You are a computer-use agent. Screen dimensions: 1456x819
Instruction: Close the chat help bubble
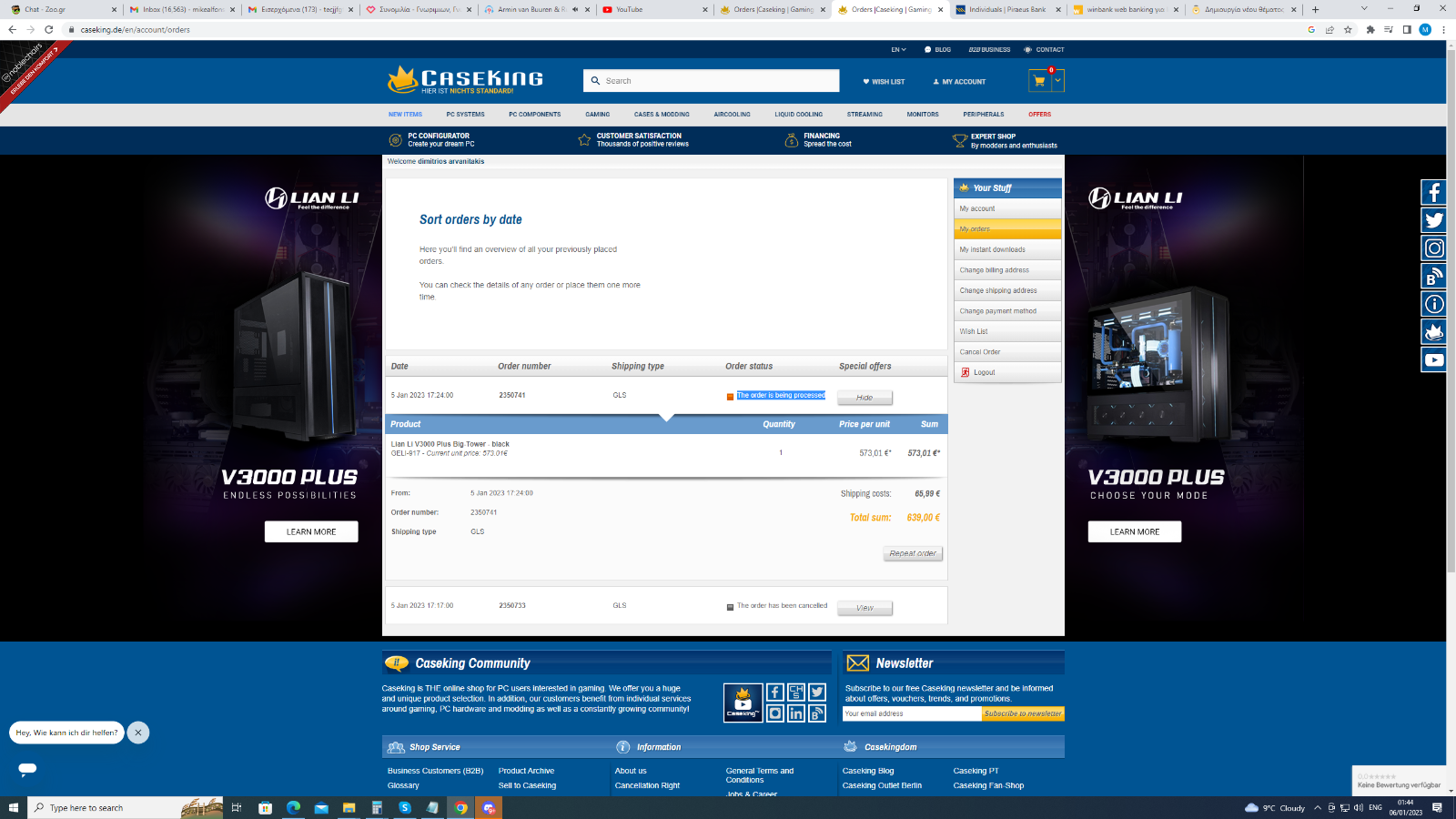[138, 733]
